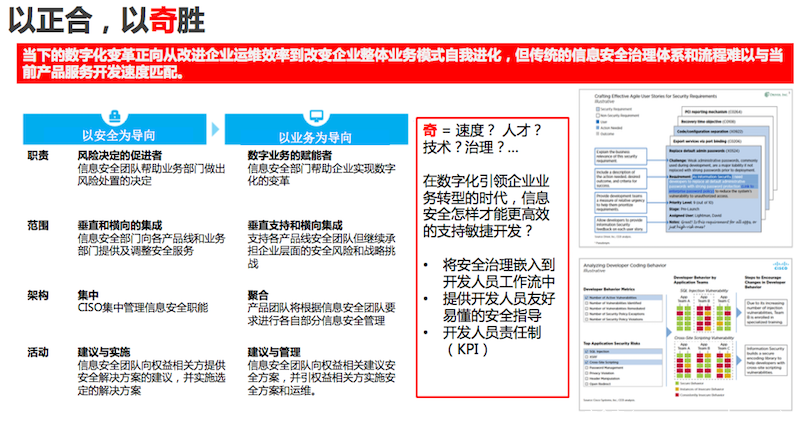Open the Export services via port binding card
Image resolution: width=800 pixels, height=435 pixels.
[718, 141]
